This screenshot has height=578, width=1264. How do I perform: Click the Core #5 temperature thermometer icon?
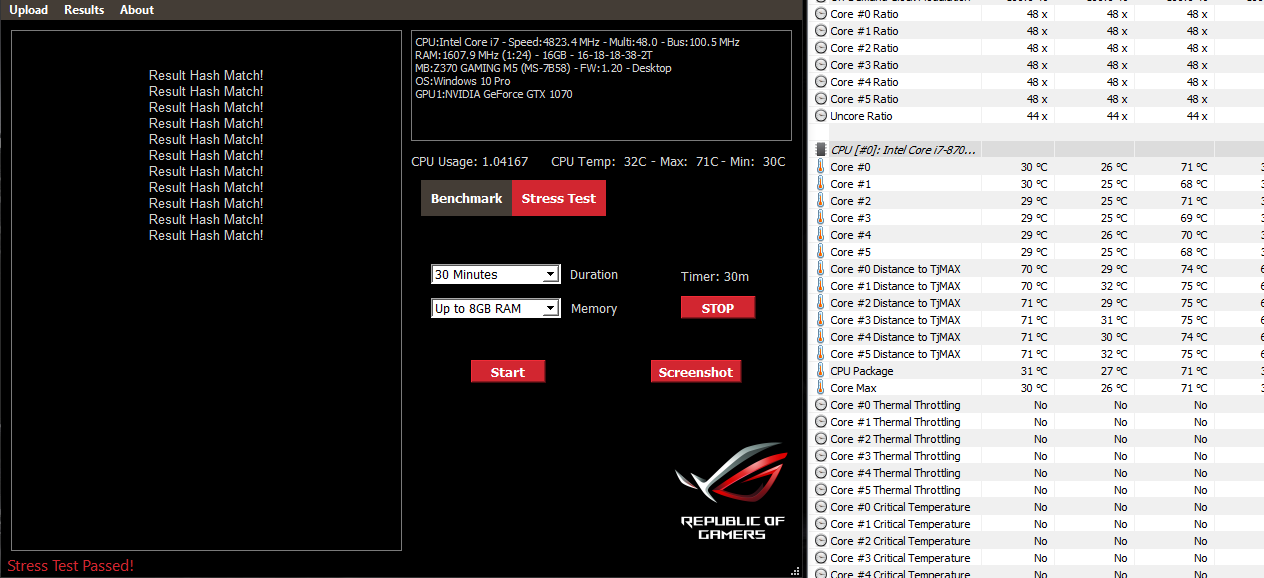click(x=821, y=252)
